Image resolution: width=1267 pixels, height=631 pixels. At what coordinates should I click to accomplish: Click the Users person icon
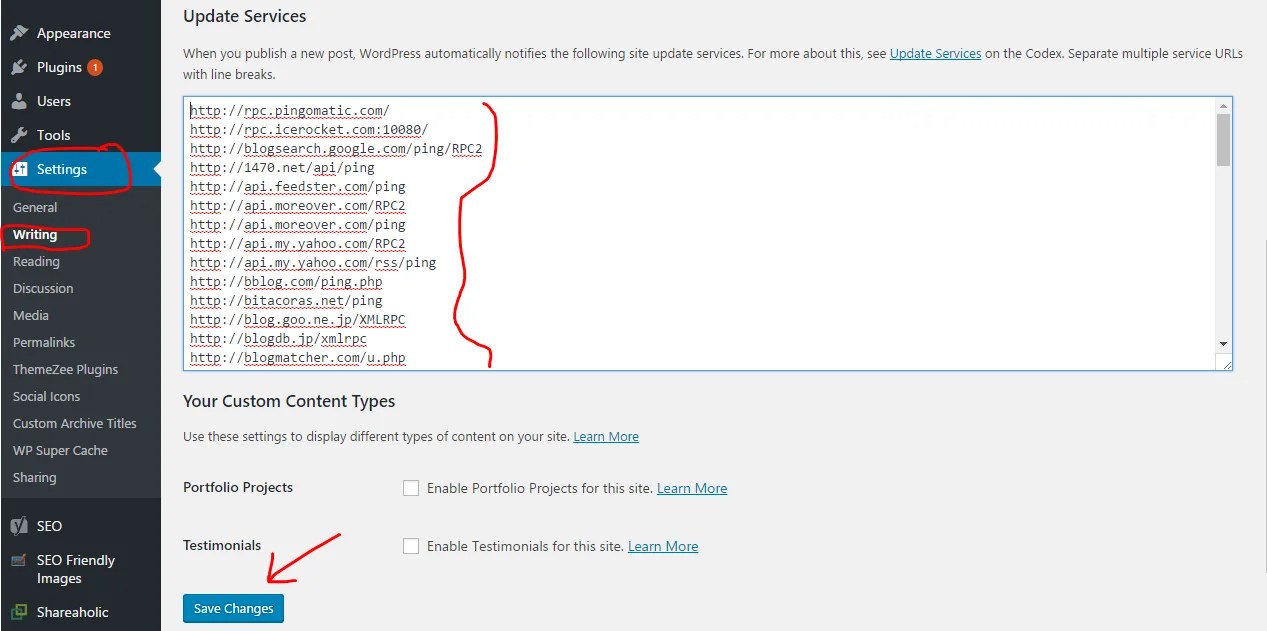point(19,101)
